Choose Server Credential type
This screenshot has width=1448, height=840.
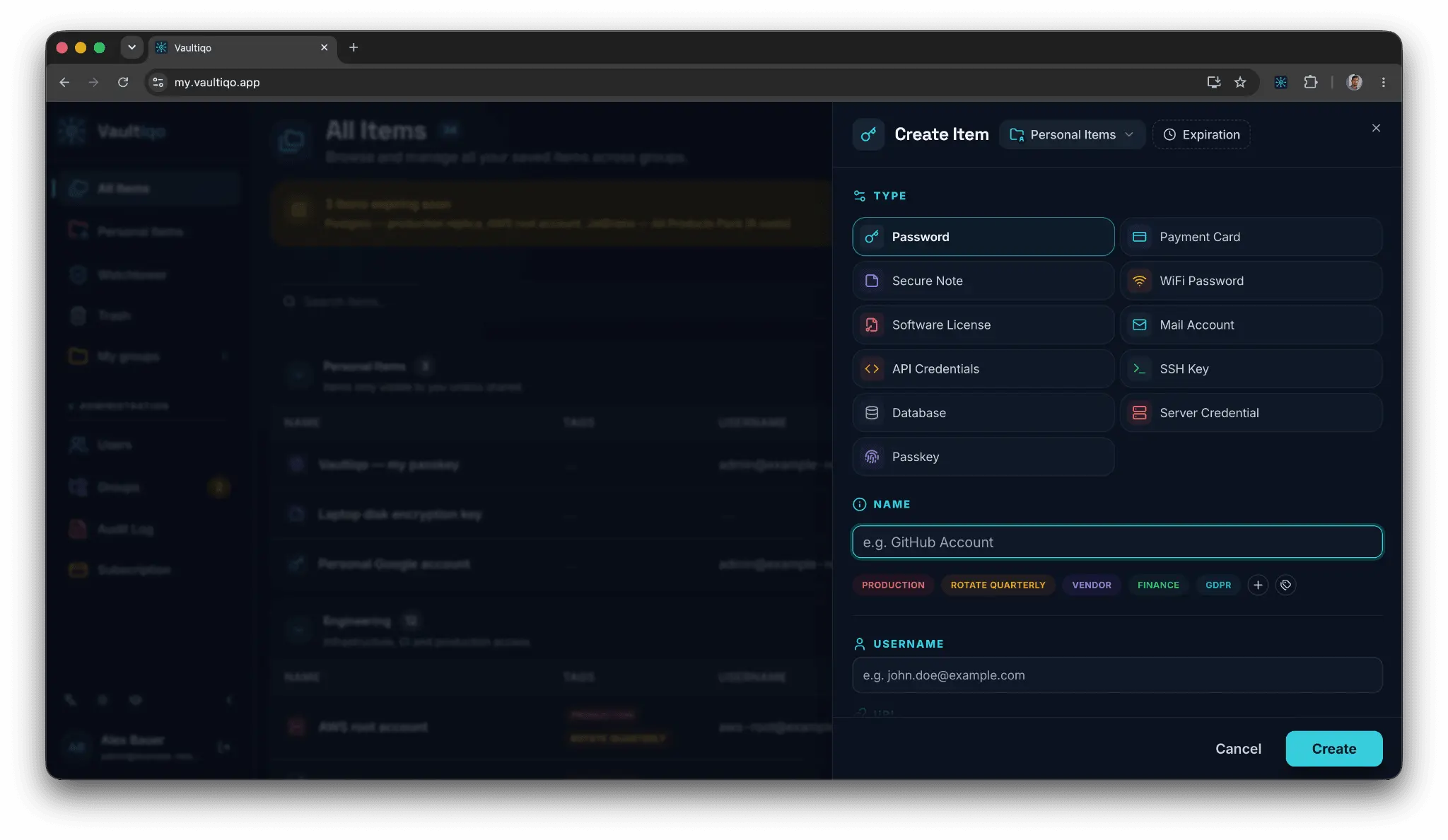[x=1251, y=412]
